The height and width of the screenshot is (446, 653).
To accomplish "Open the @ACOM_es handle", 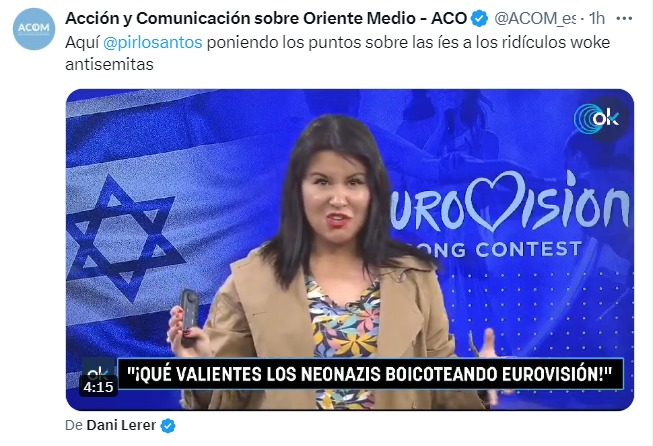I will coord(535,18).
